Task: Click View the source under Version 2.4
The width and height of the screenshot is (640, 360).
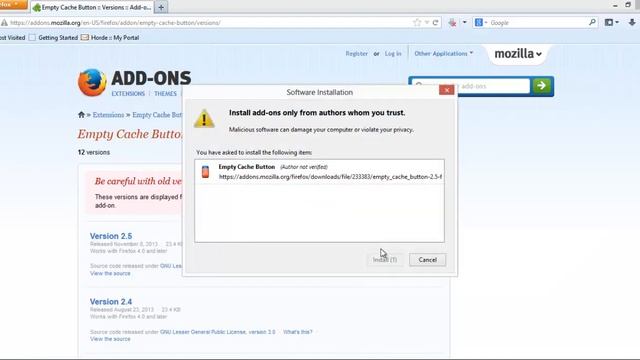Action: click(x=110, y=339)
